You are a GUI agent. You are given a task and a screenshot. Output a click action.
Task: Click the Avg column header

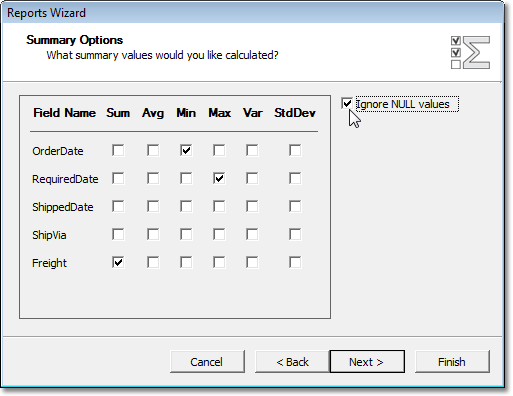[153, 113]
